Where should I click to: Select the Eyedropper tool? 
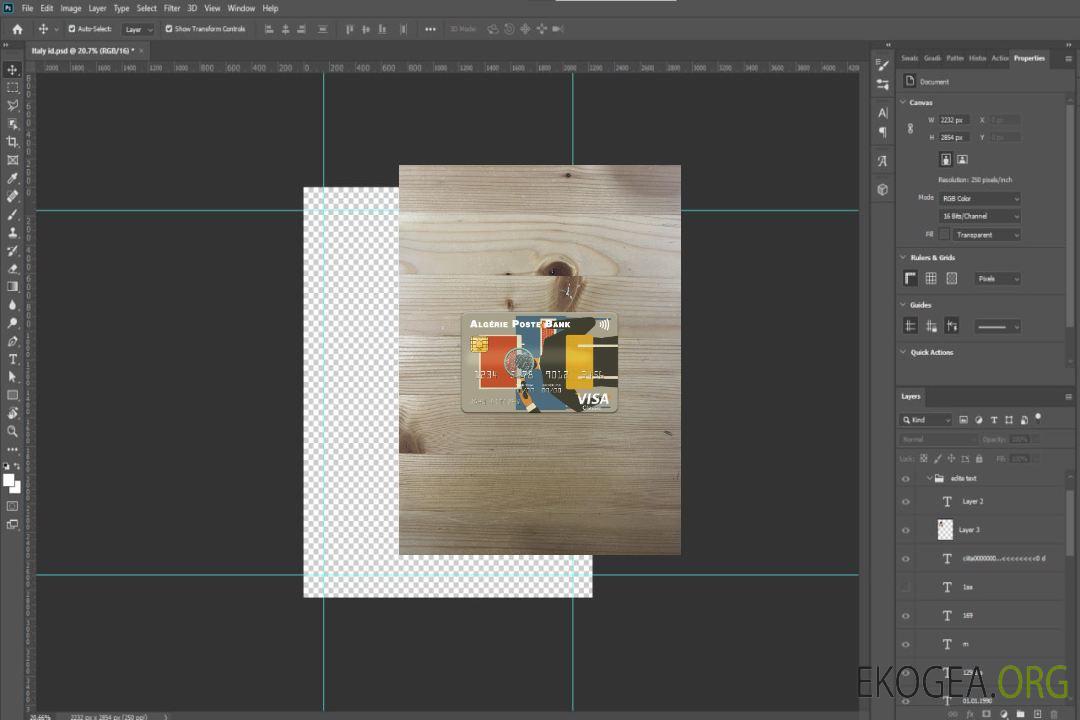click(12, 178)
